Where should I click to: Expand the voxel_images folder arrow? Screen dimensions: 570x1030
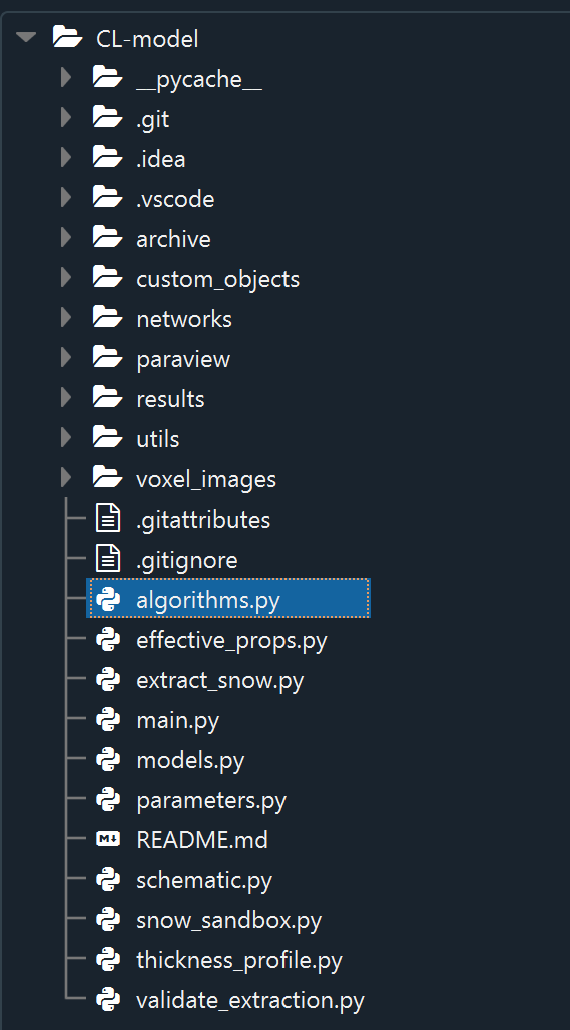(x=66, y=478)
